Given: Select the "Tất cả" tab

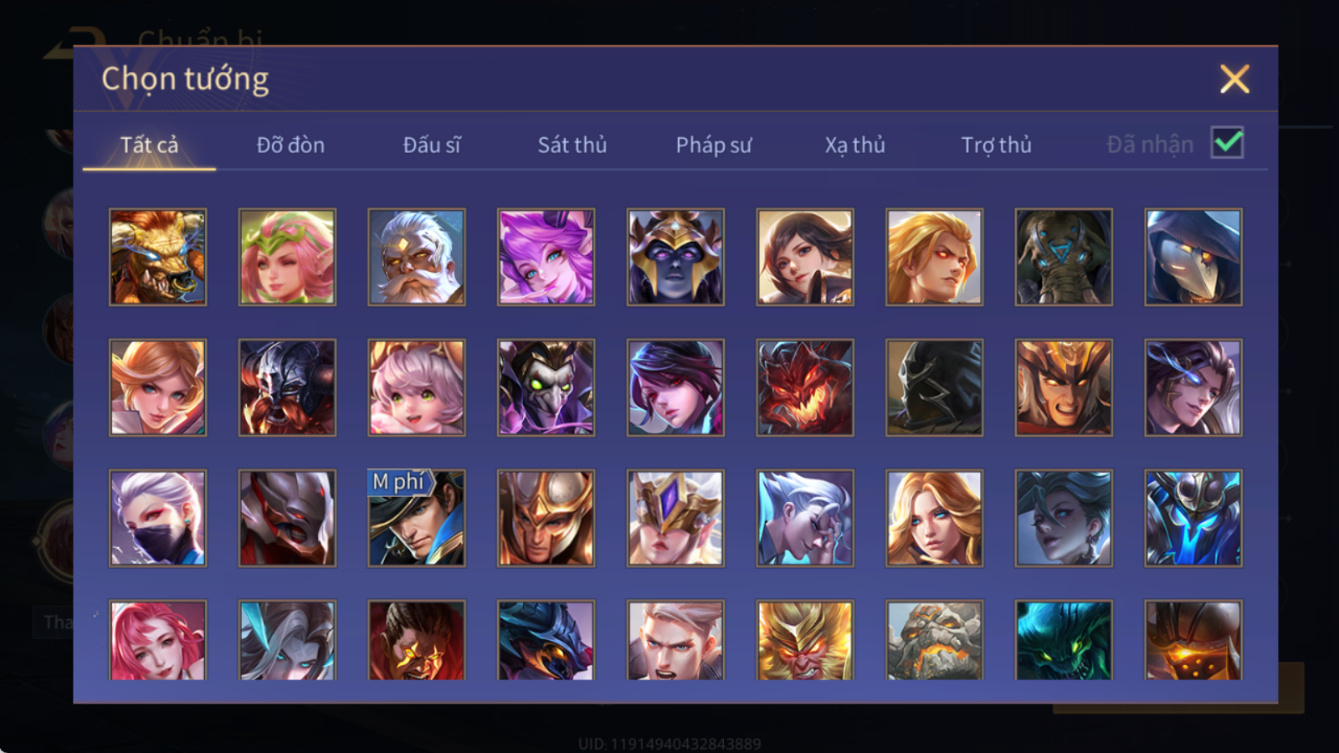Looking at the screenshot, I should 149,145.
